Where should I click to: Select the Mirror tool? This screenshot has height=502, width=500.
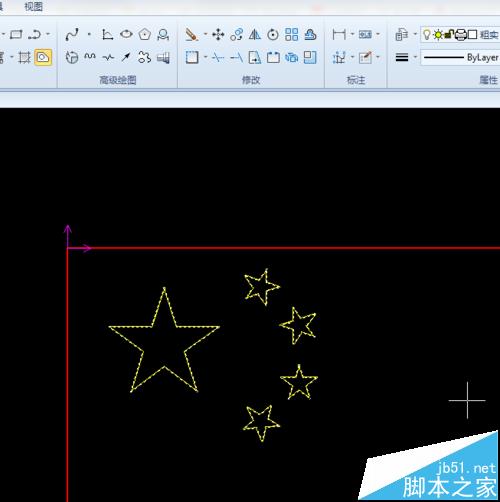(255, 34)
